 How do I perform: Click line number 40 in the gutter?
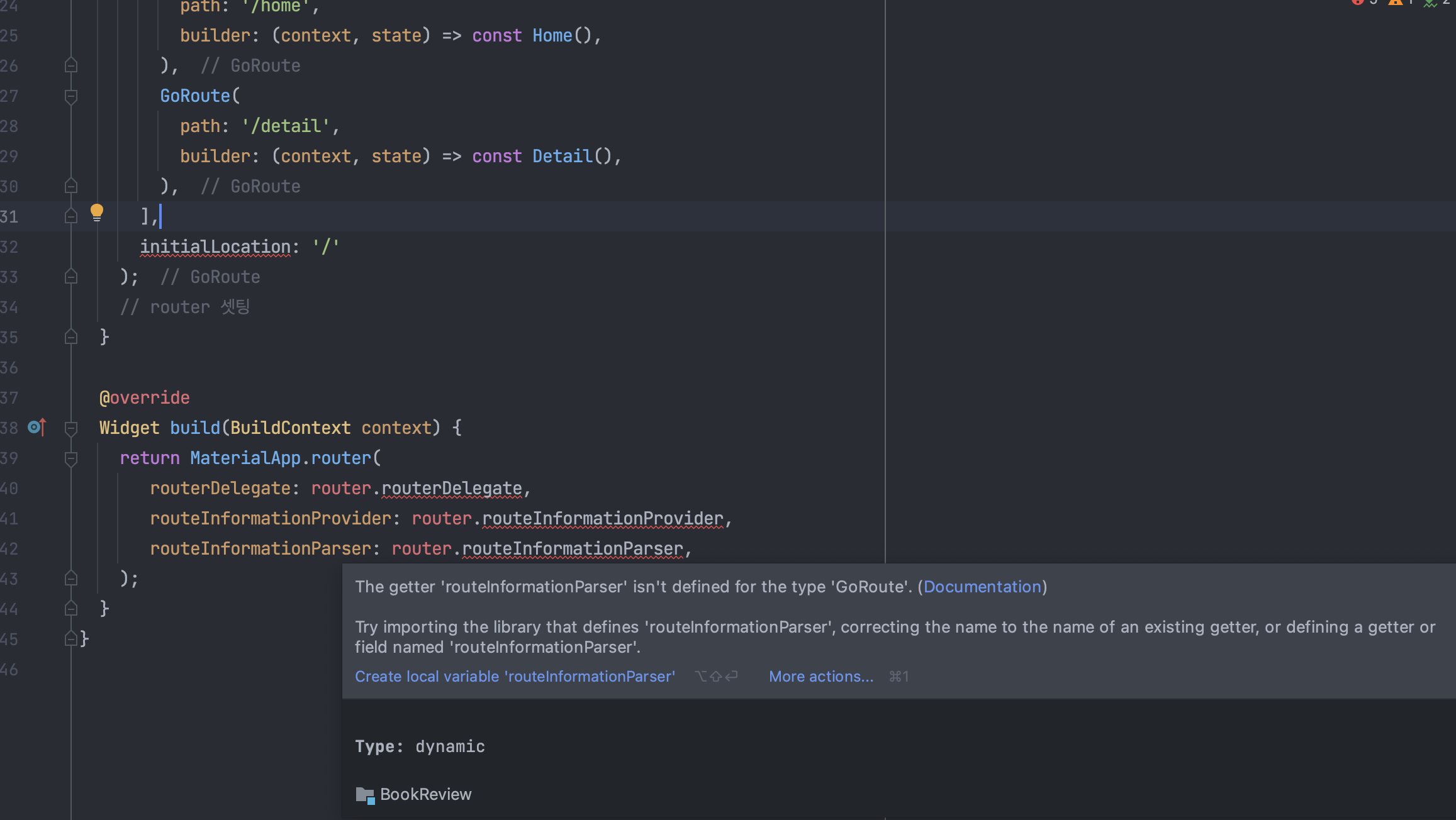point(9,488)
